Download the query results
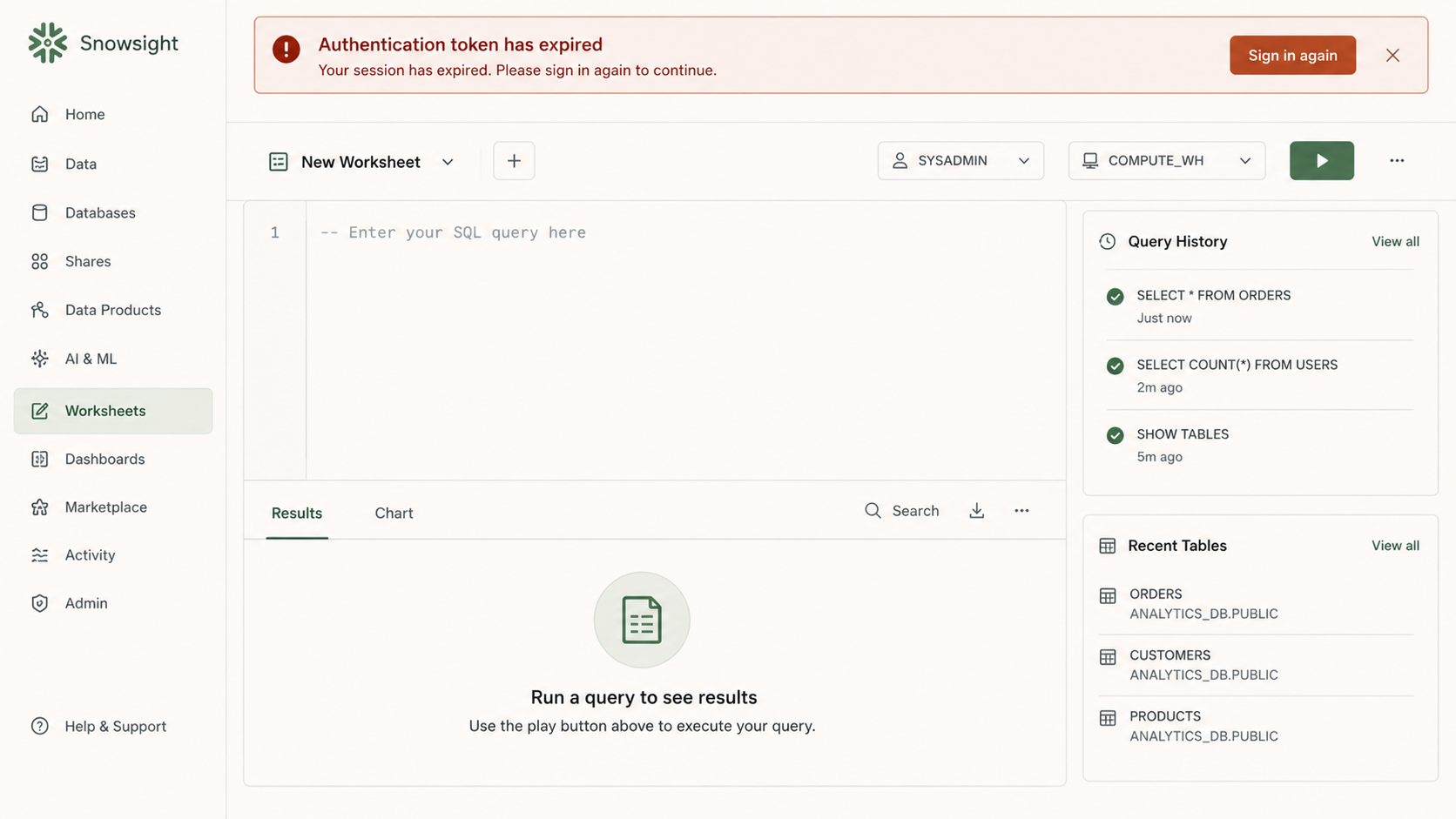Viewport: 1456px width, 819px height. pos(976,511)
